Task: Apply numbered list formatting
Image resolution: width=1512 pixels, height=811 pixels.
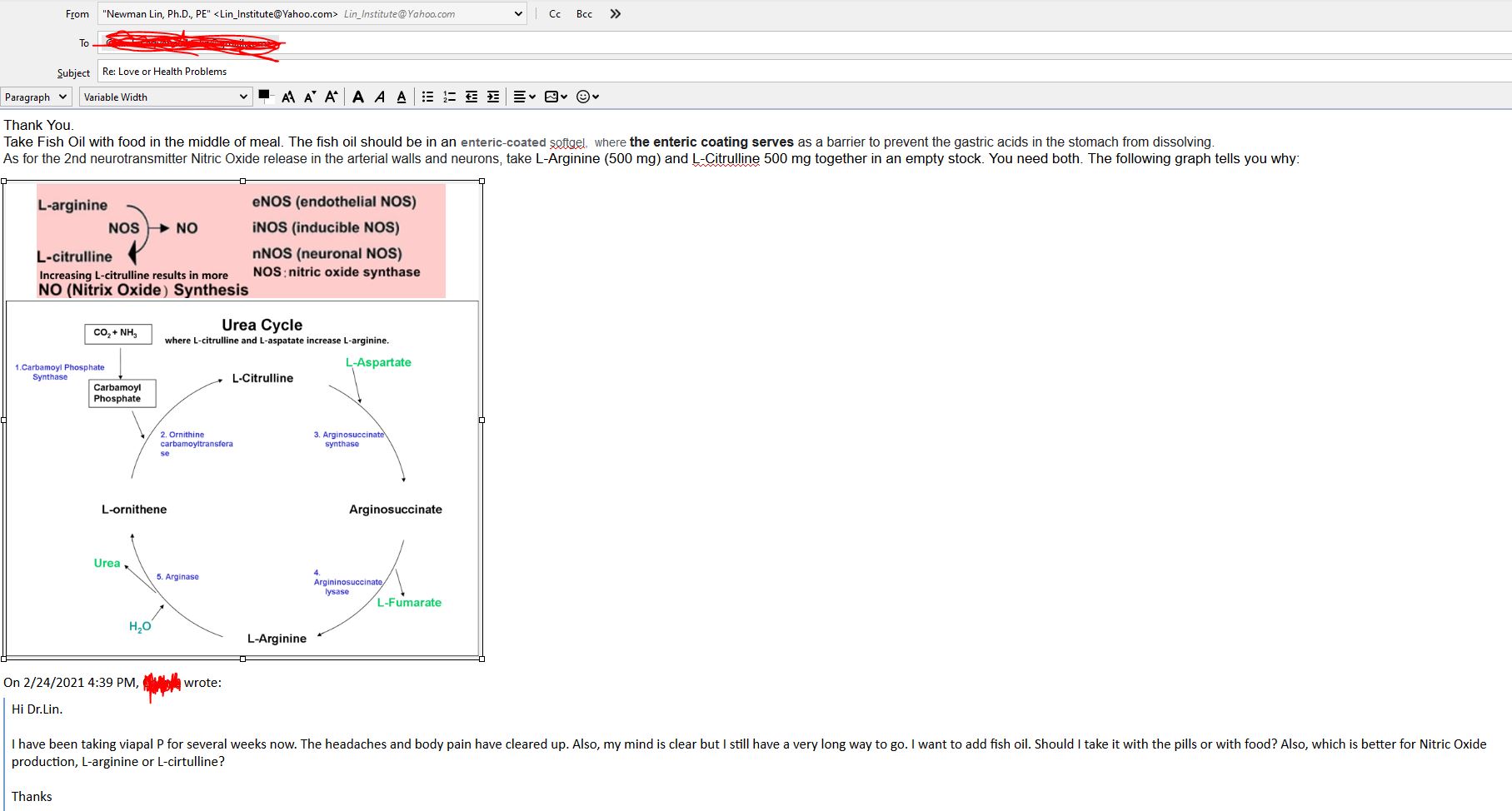Action: 449,97
